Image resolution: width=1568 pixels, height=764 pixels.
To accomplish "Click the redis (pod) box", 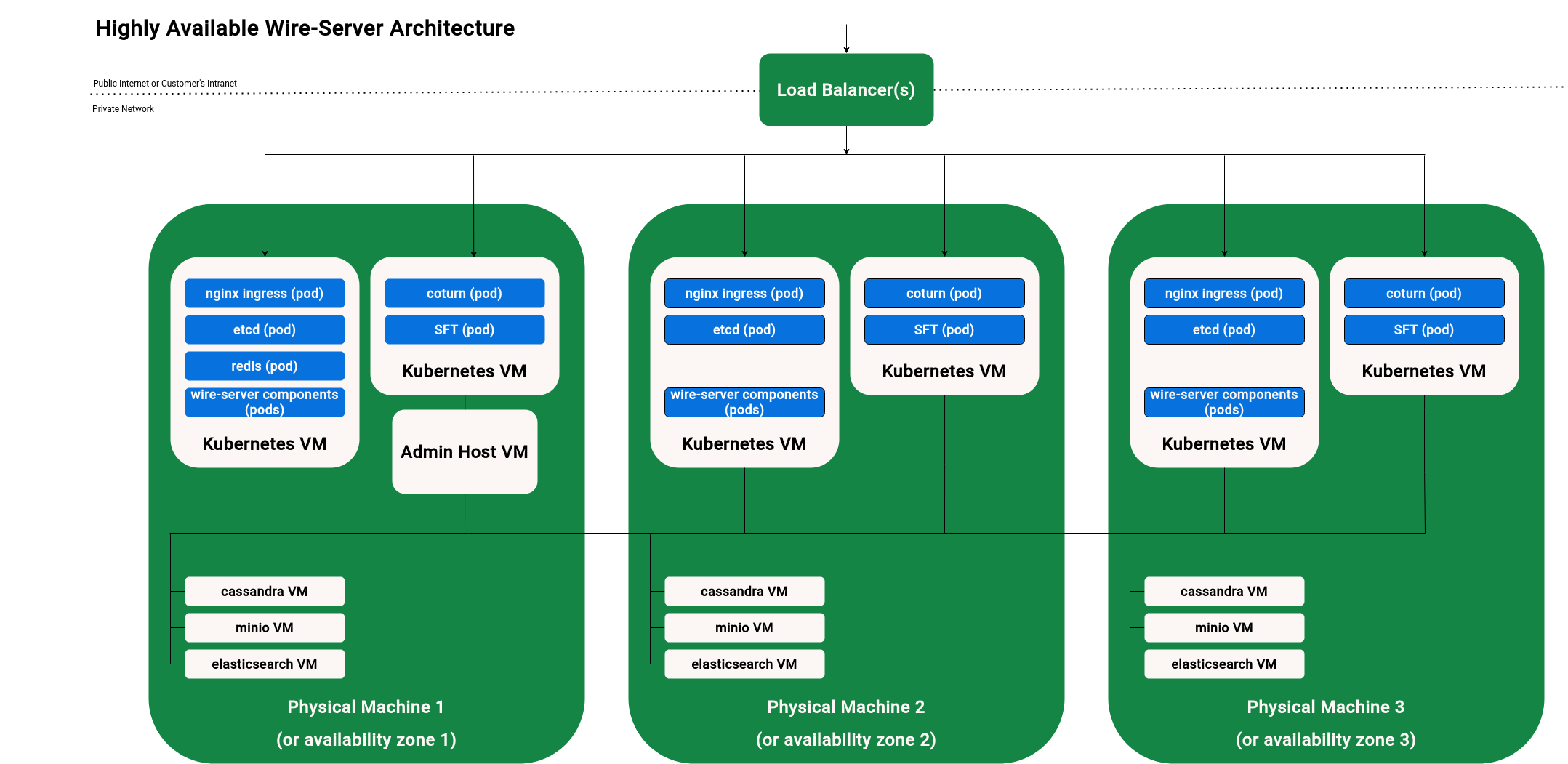I will (x=265, y=366).
